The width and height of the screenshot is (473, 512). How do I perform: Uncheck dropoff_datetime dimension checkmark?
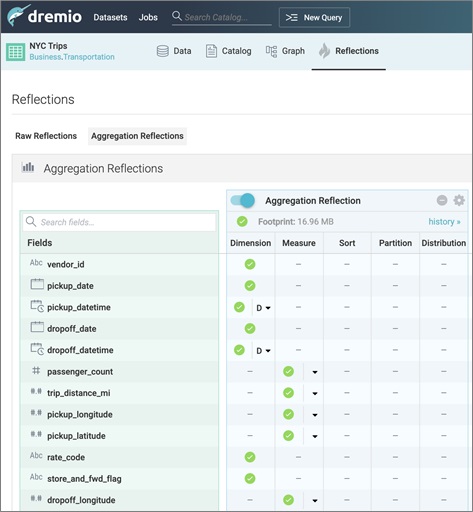coord(239,350)
